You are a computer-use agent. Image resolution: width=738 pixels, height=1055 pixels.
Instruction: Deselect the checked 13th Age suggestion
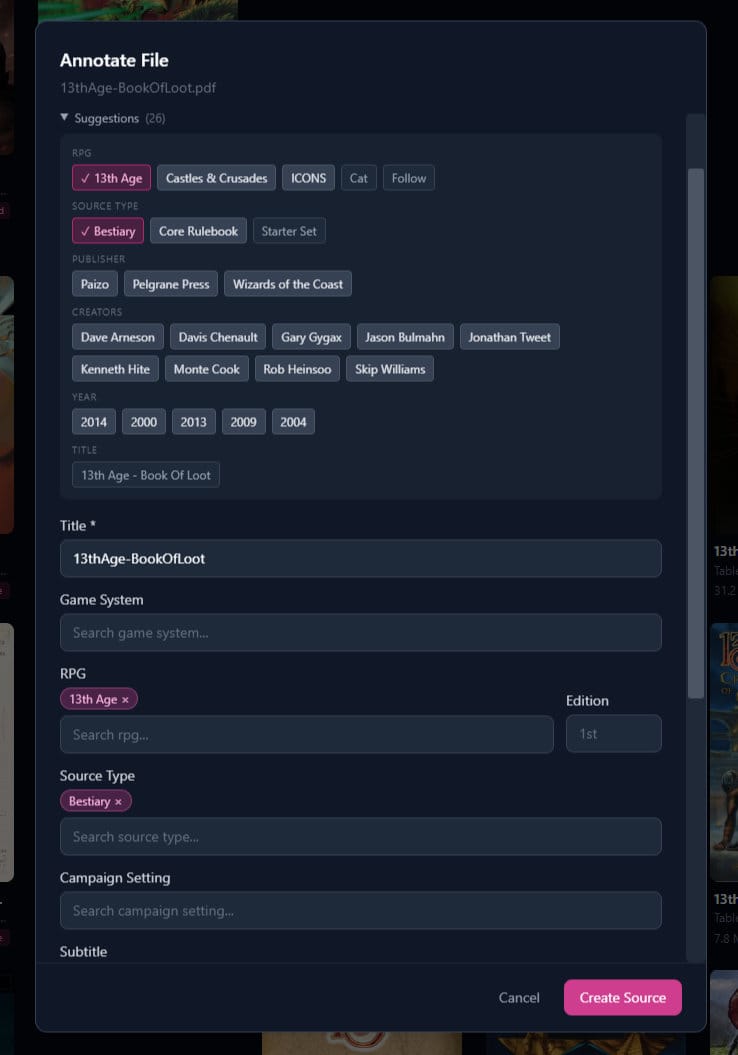click(111, 178)
